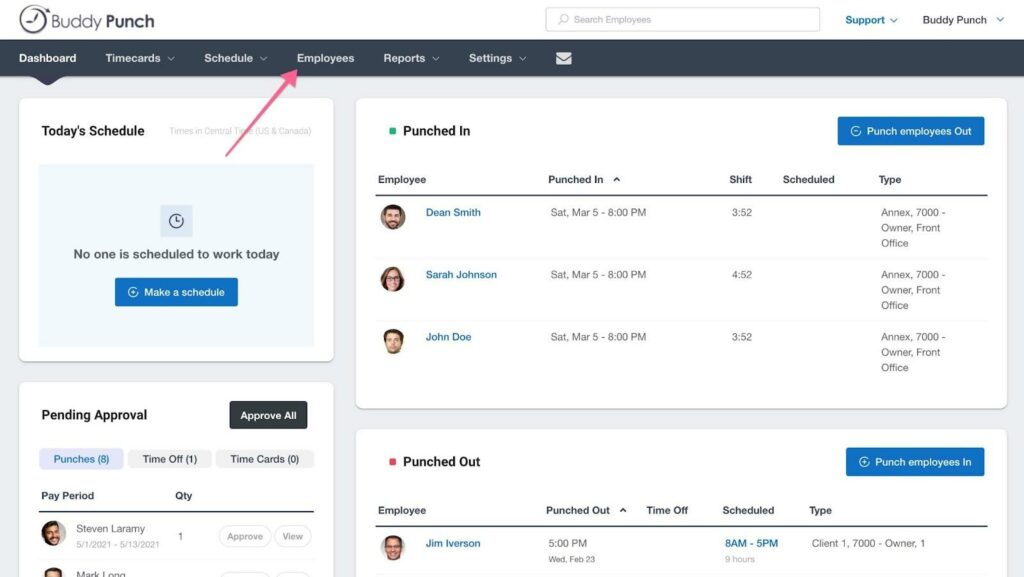Click the green Punched In status indicator
The image size is (1024, 577).
392,131
